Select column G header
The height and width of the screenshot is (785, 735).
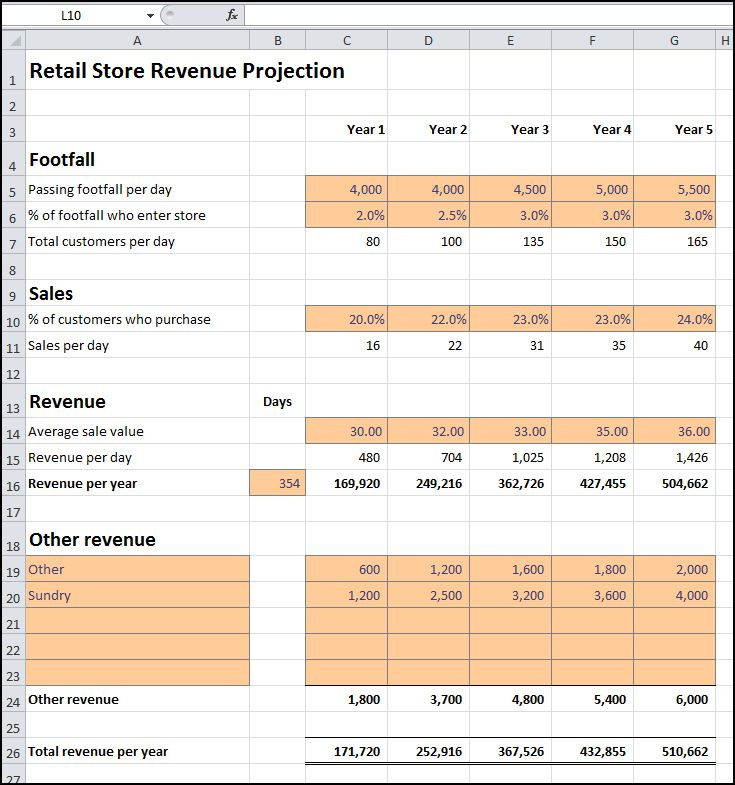(x=674, y=41)
